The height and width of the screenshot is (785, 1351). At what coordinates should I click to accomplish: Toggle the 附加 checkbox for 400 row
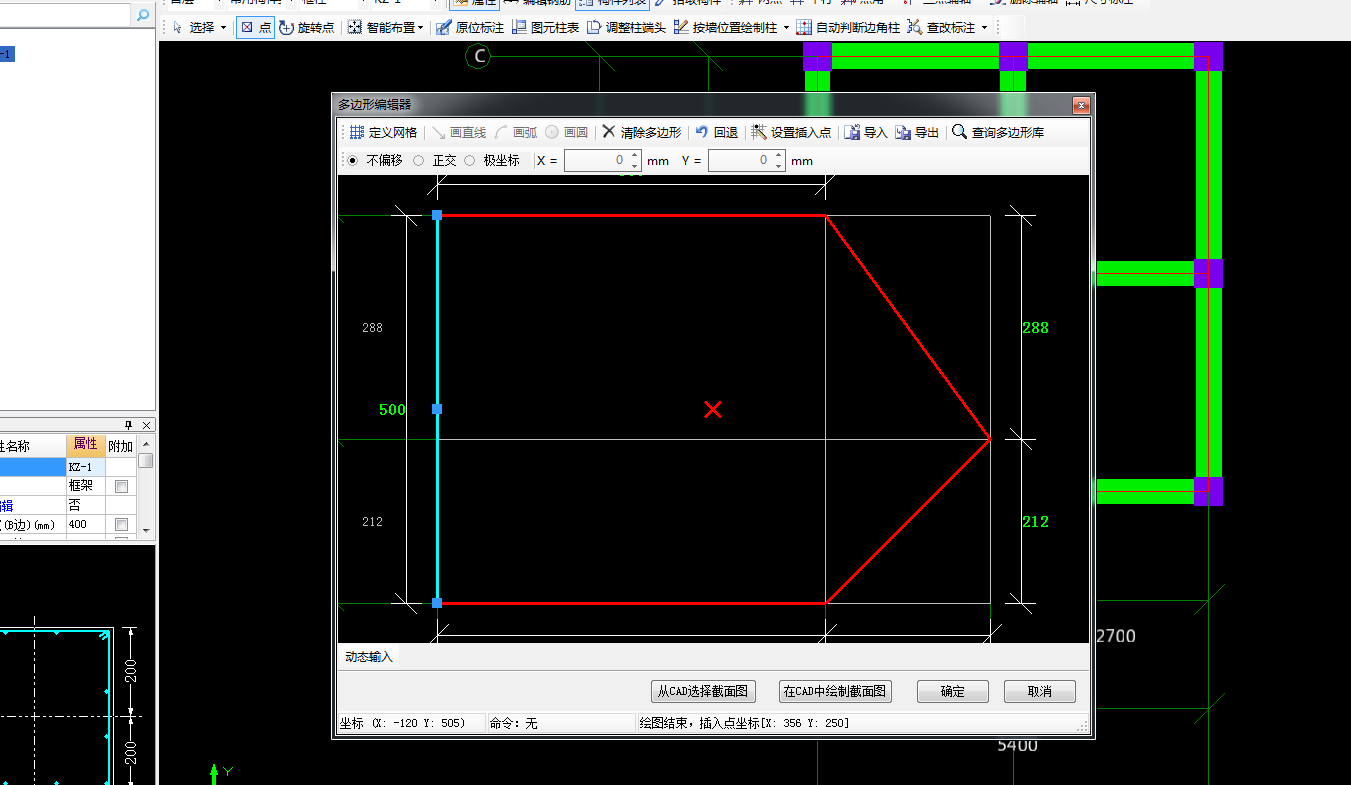coord(121,525)
